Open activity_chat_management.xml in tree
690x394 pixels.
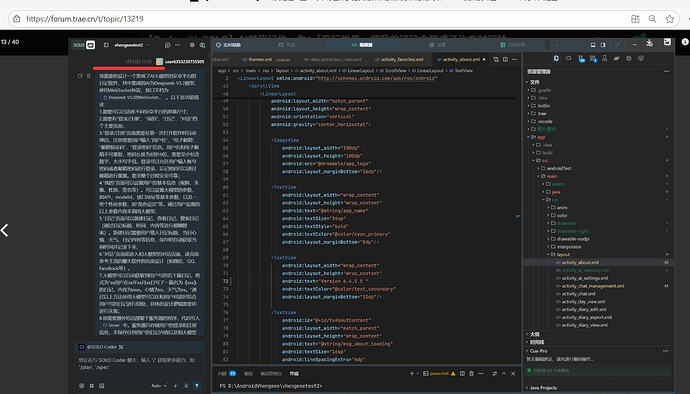click(x=590, y=286)
